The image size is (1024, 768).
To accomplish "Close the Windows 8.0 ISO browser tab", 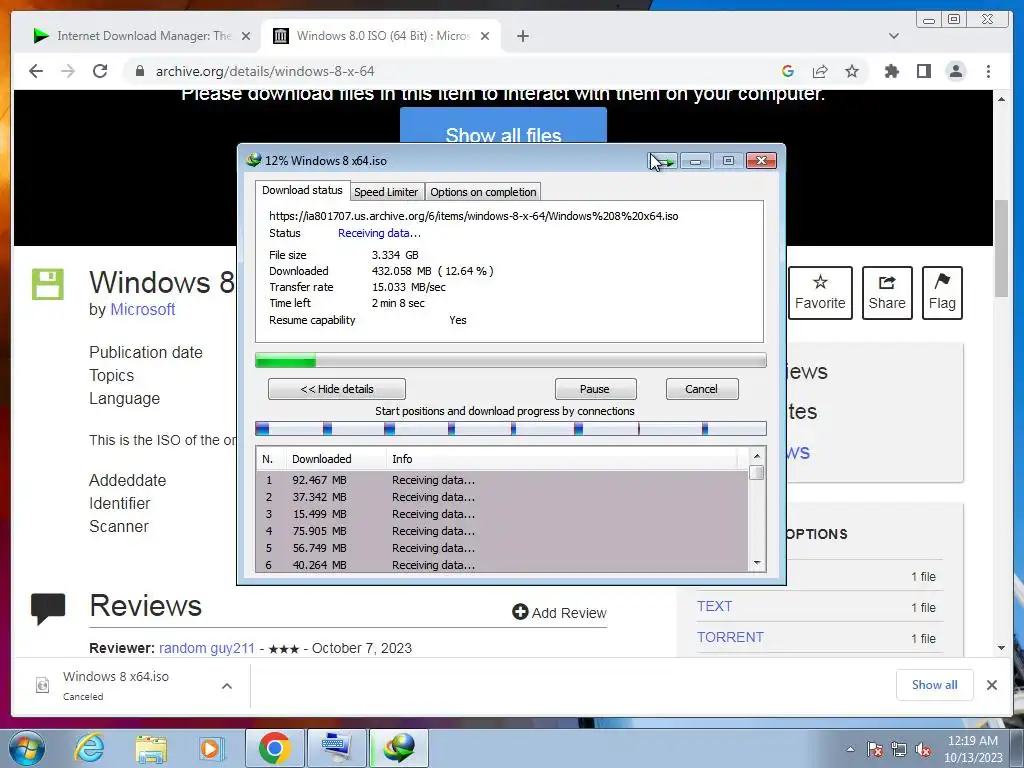I will (x=485, y=36).
